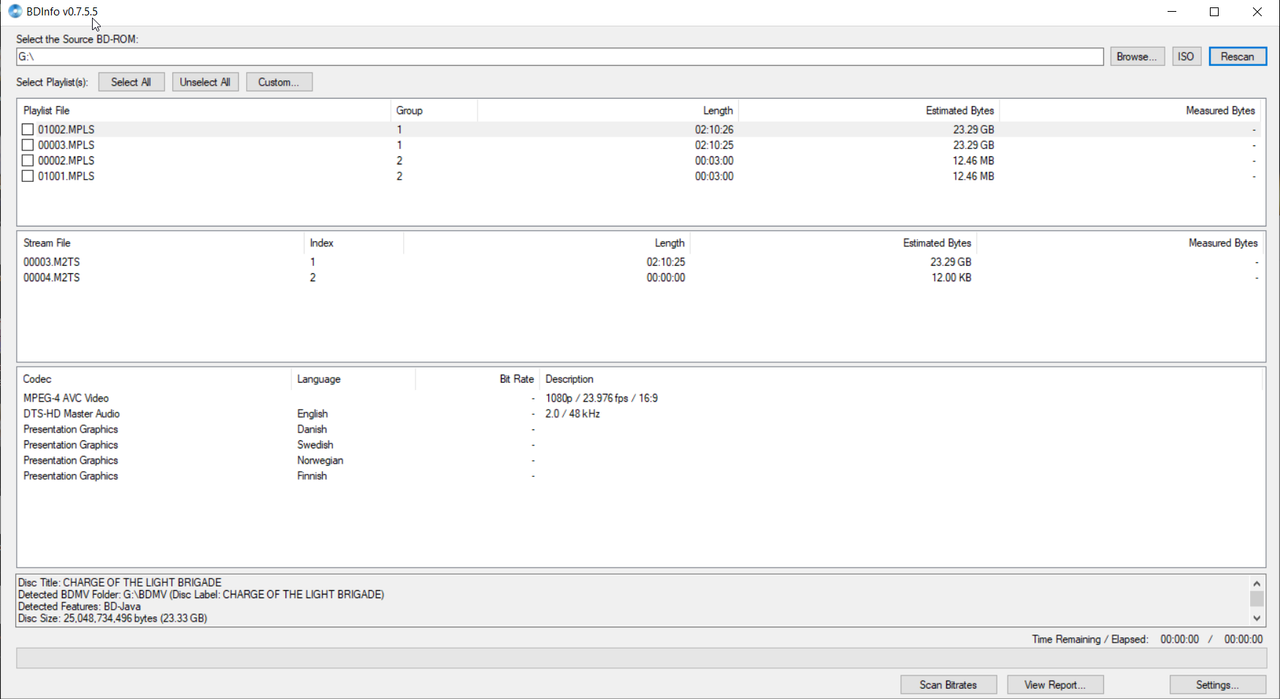Click the Description column header
The height and width of the screenshot is (699, 1280).
pyautogui.click(x=900, y=379)
